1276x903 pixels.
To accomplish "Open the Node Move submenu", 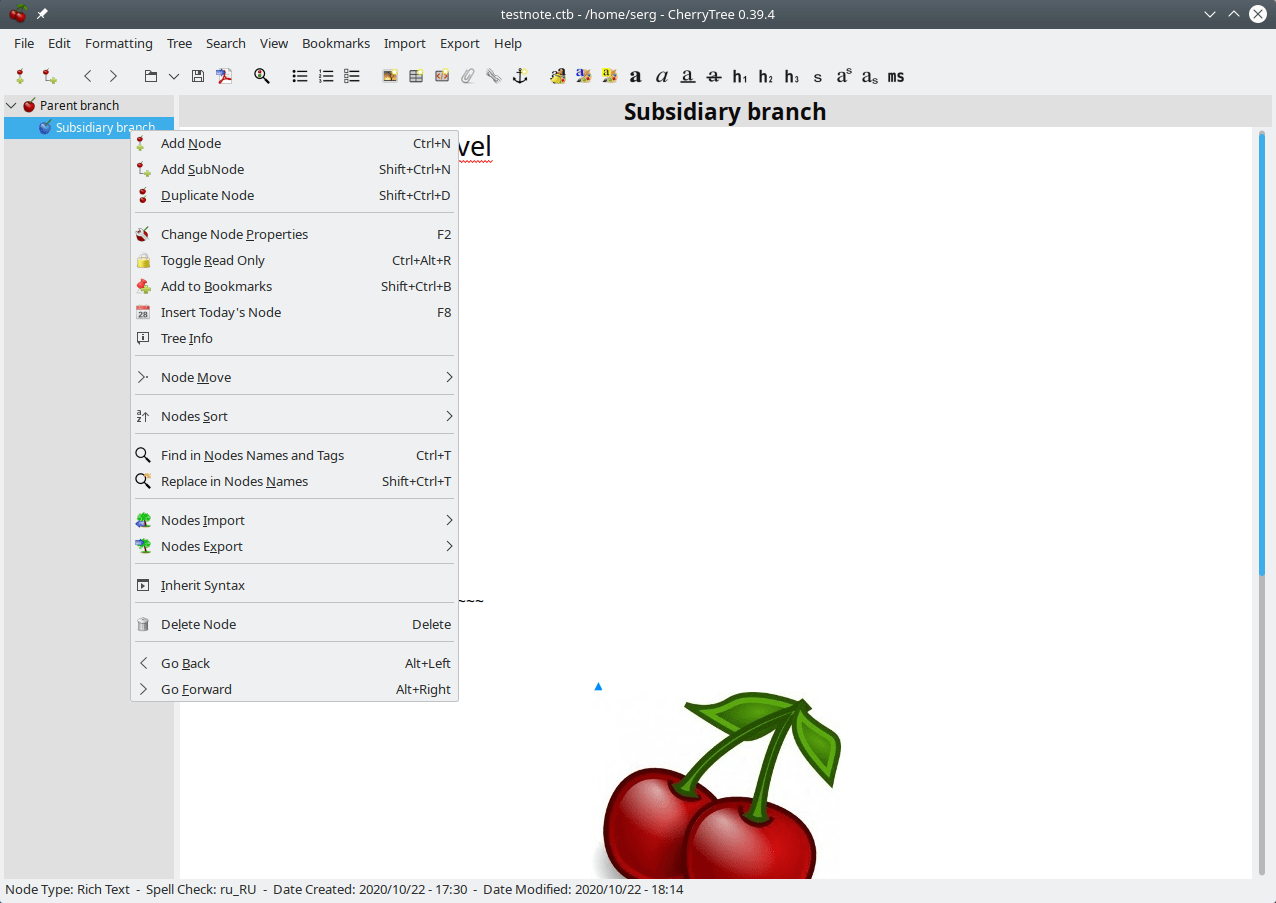I will click(x=196, y=377).
